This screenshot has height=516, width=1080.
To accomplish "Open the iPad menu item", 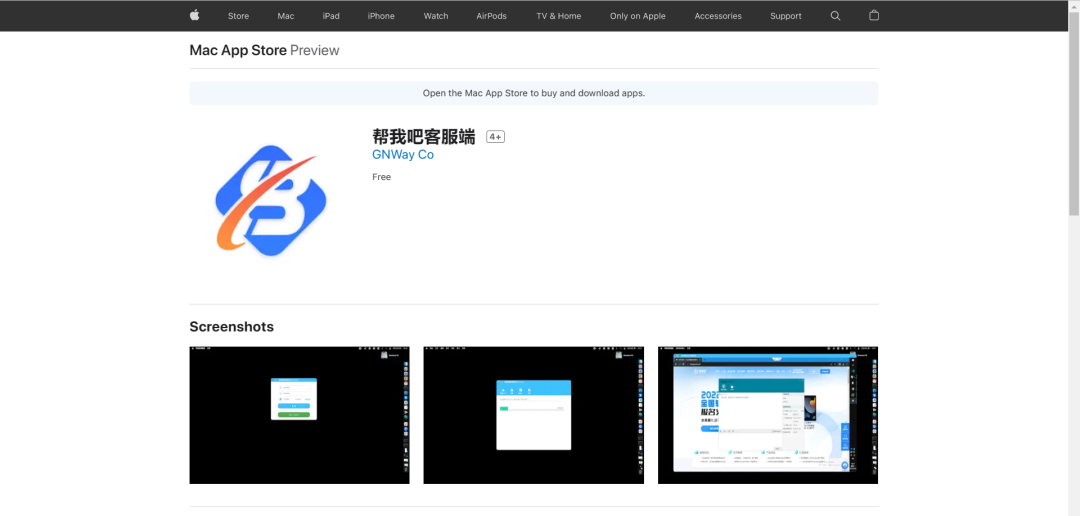I will 331,16.
